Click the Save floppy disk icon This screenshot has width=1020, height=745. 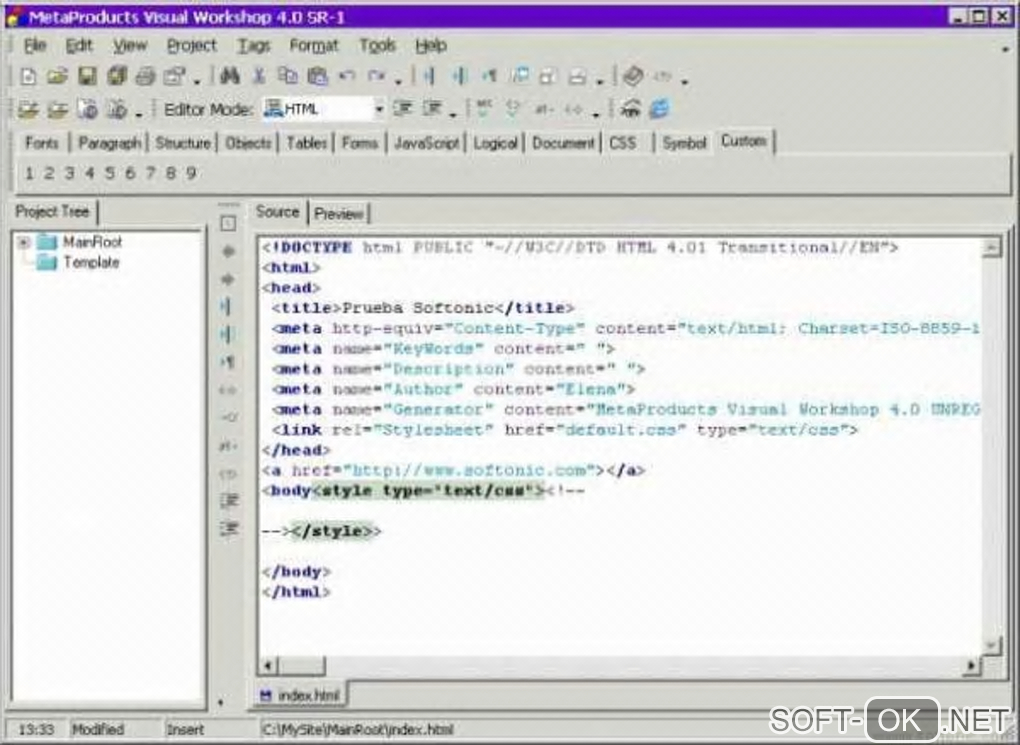point(87,76)
